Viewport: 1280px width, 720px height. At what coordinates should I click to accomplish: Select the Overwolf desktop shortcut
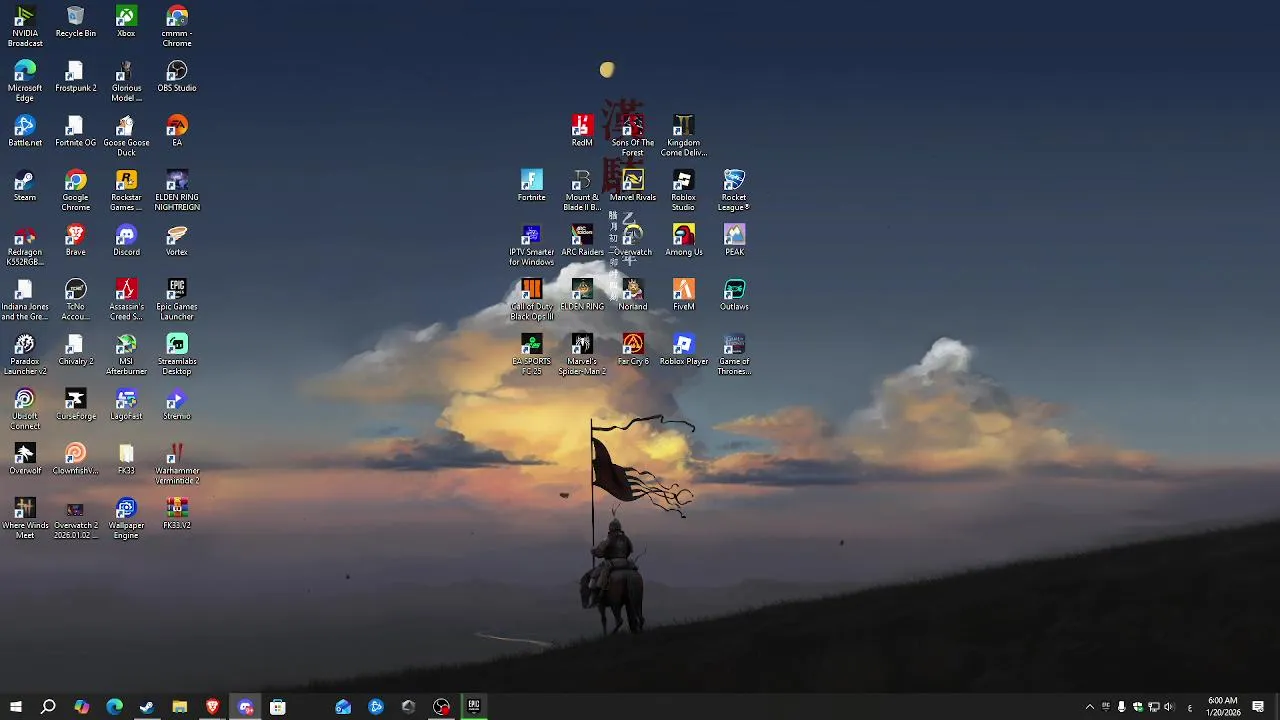coord(25,460)
